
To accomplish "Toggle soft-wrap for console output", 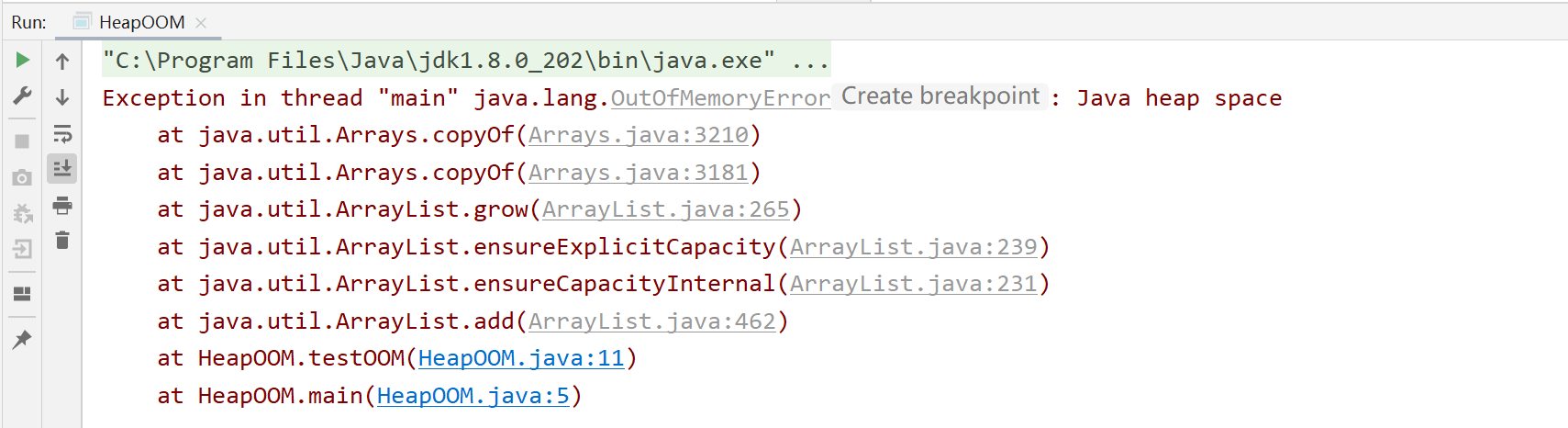I will click(62, 134).
